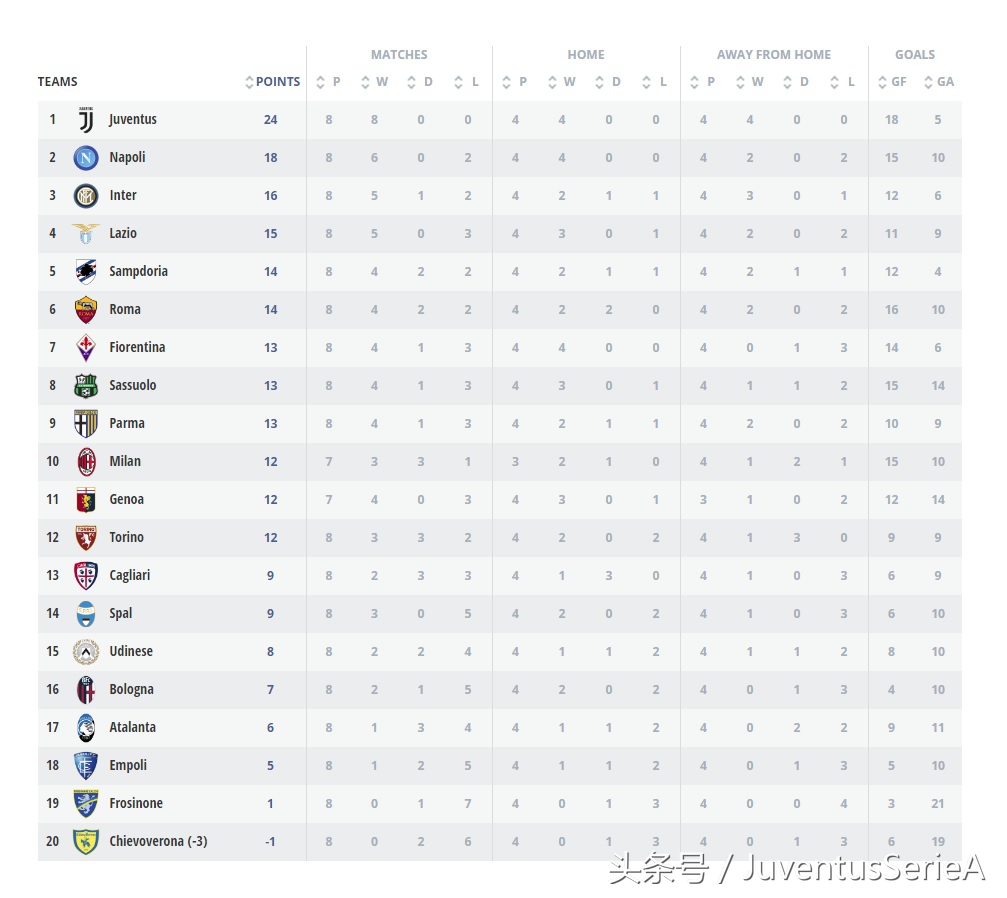Sort by goals for (GF) column

tap(892, 82)
